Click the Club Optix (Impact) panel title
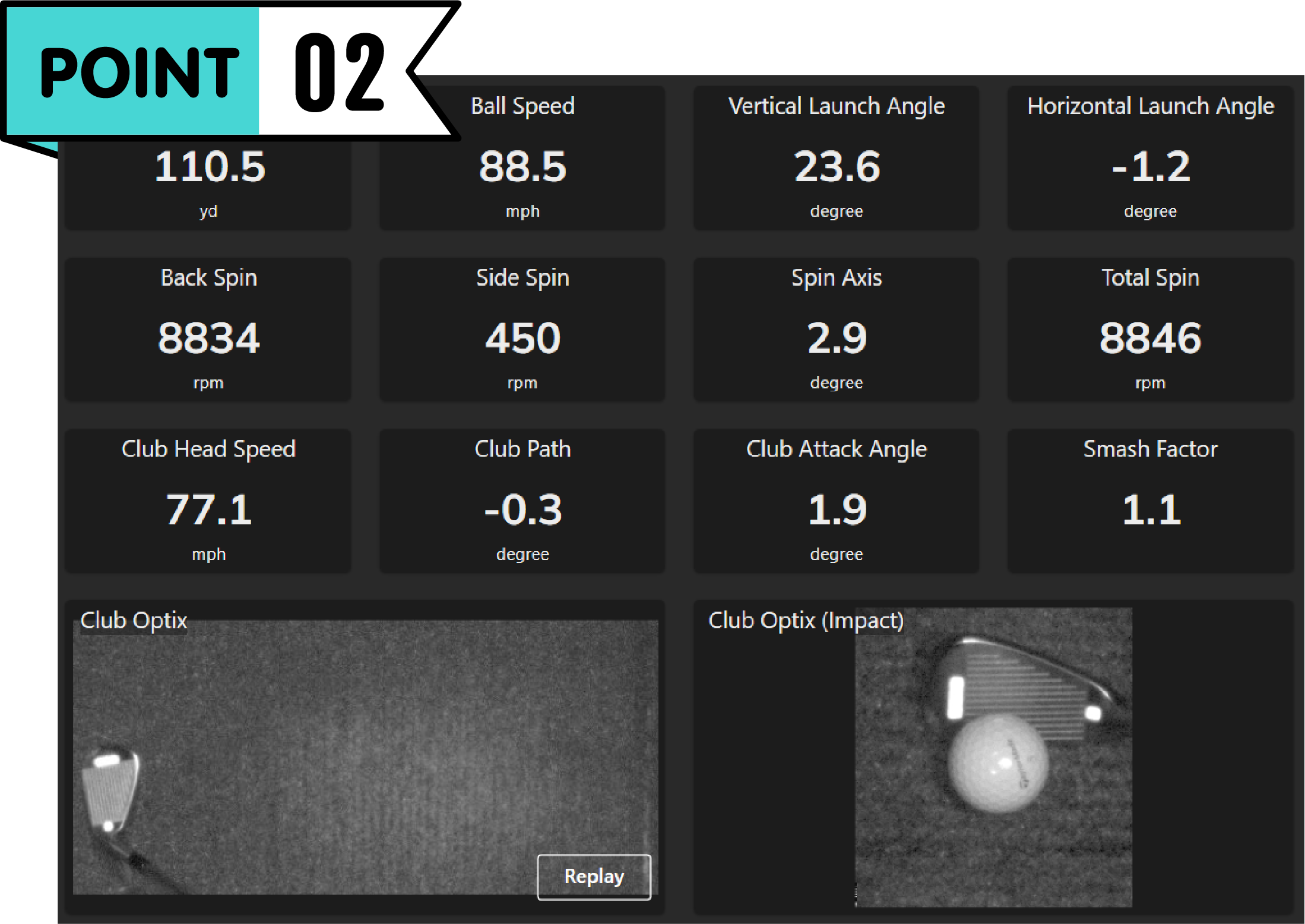1305x924 pixels. click(x=806, y=621)
